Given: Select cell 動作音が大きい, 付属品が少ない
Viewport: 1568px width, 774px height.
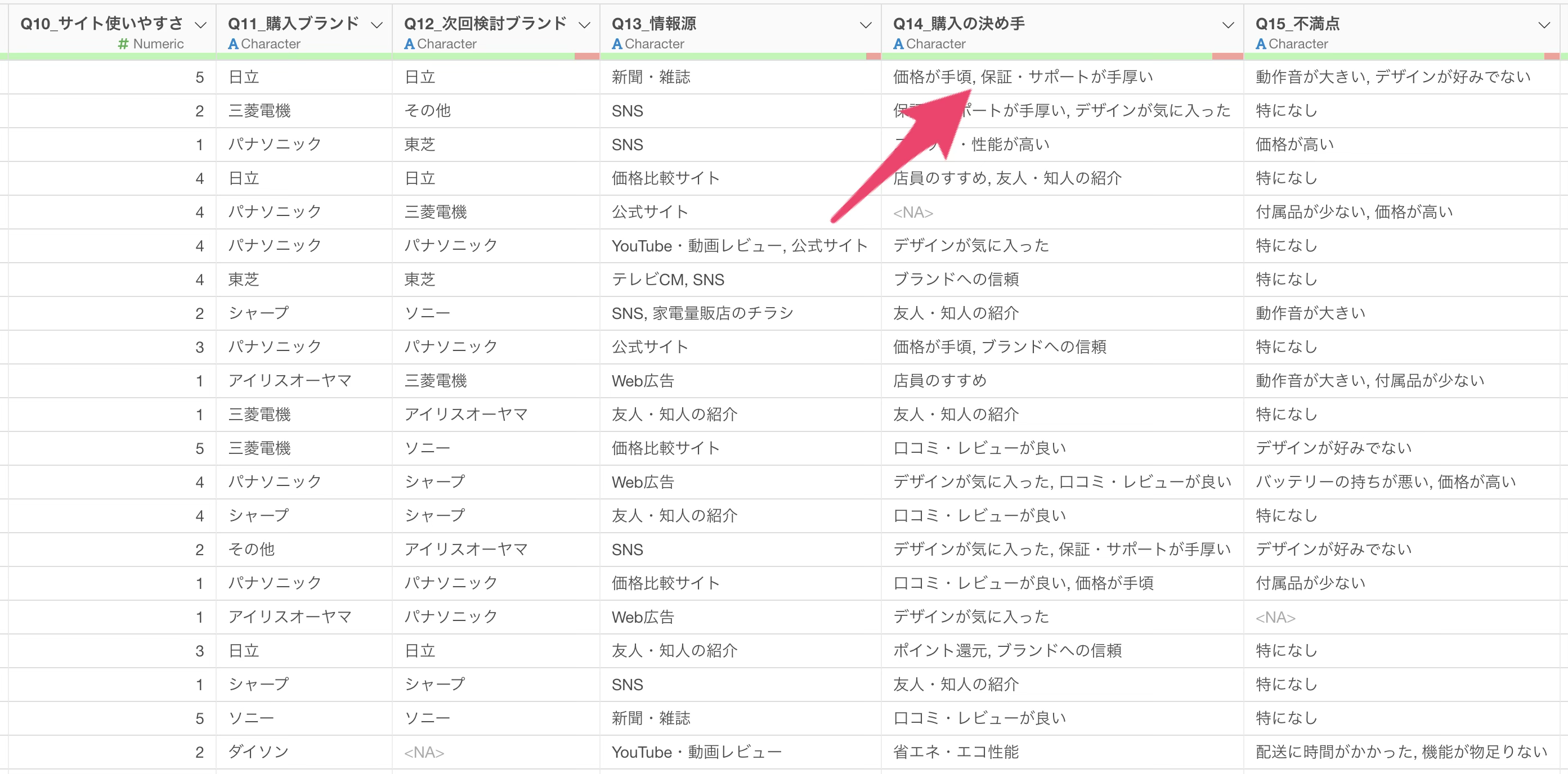Looking at the screenshot, I should click(x=1401, y=381).
